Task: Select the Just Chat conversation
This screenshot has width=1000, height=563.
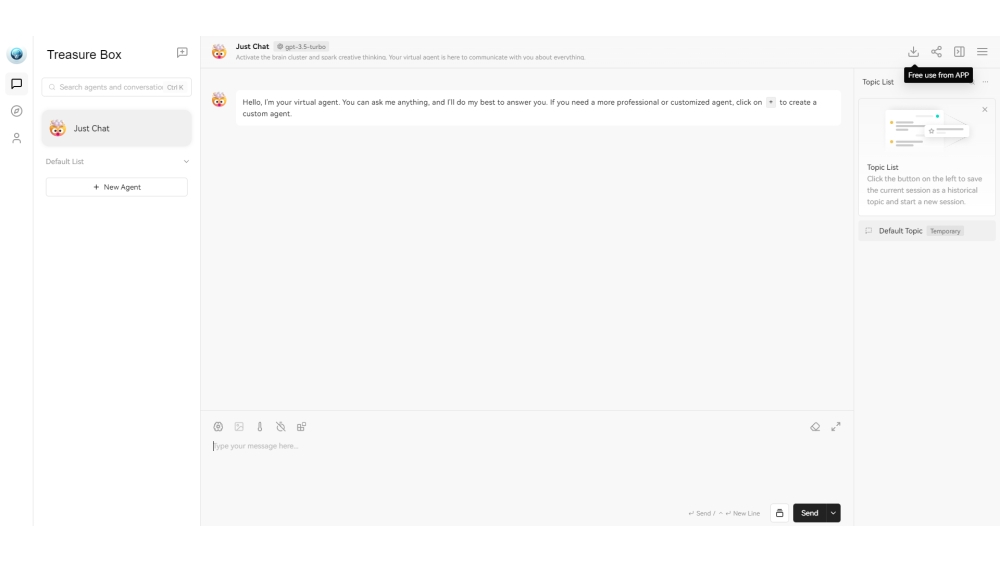Action: 117,128
